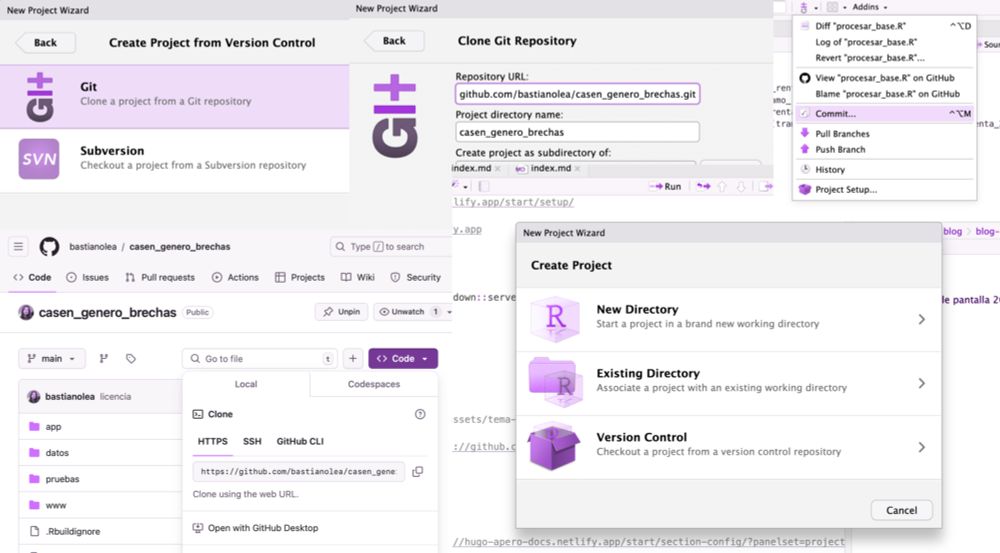Click the go to previous chunk arrow

tap(722, 186)
